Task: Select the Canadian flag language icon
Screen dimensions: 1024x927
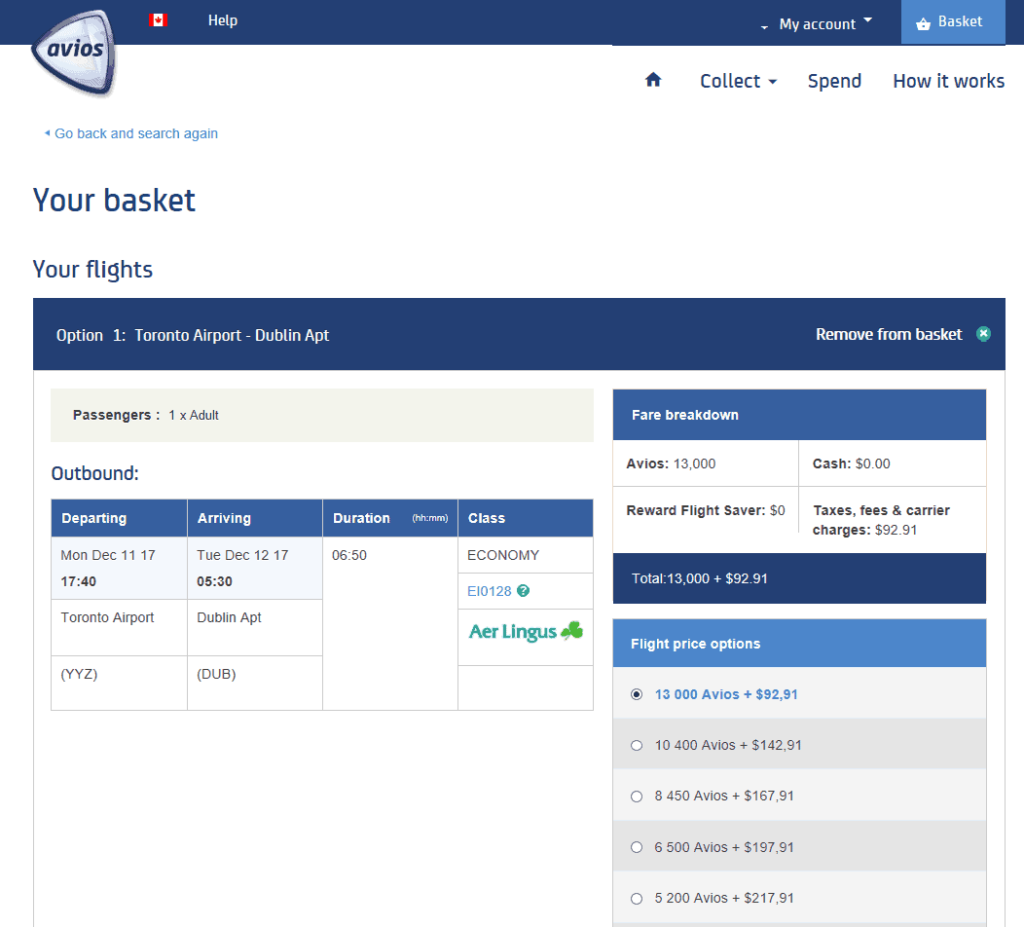Action: pyautogui.click(x=157, y=19)
